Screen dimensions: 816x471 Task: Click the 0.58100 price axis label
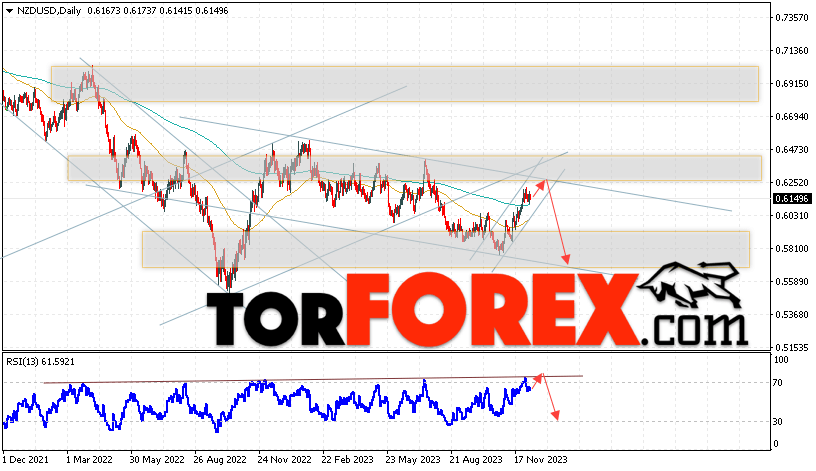point(792,248)
